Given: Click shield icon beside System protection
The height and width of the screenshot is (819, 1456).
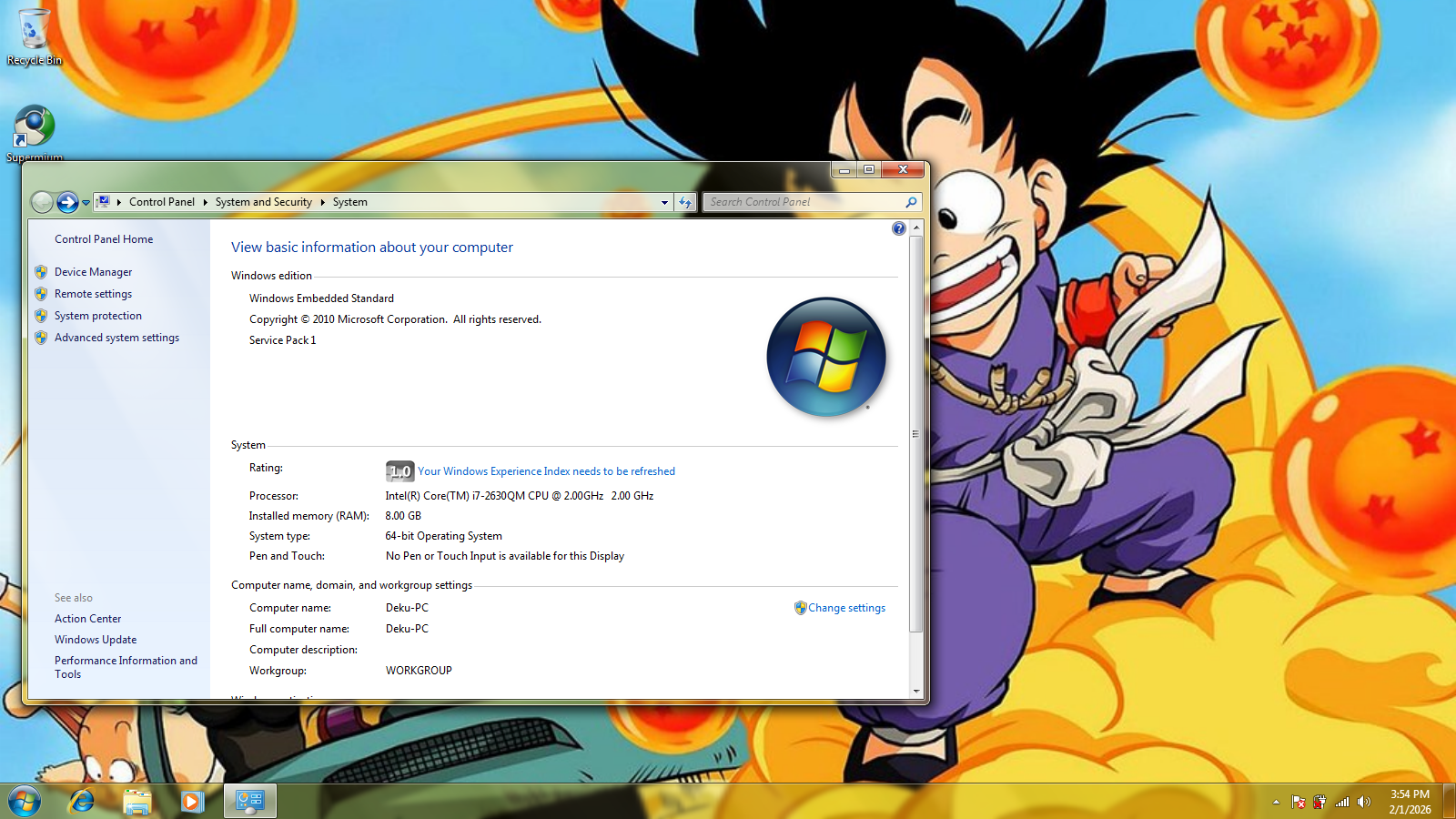Looking at the screenshot, I should coord(41,316).
